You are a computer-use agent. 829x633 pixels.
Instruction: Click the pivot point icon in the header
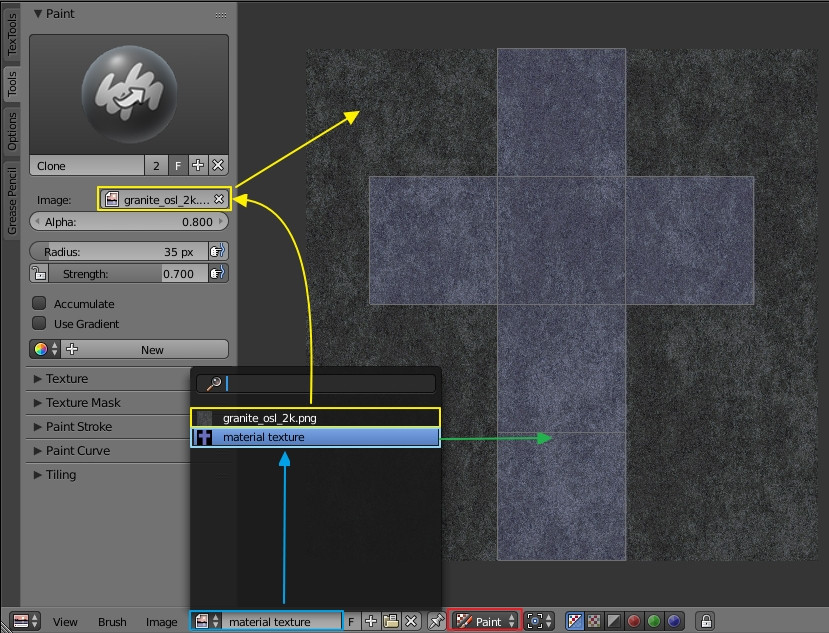(x=536, y=620)
